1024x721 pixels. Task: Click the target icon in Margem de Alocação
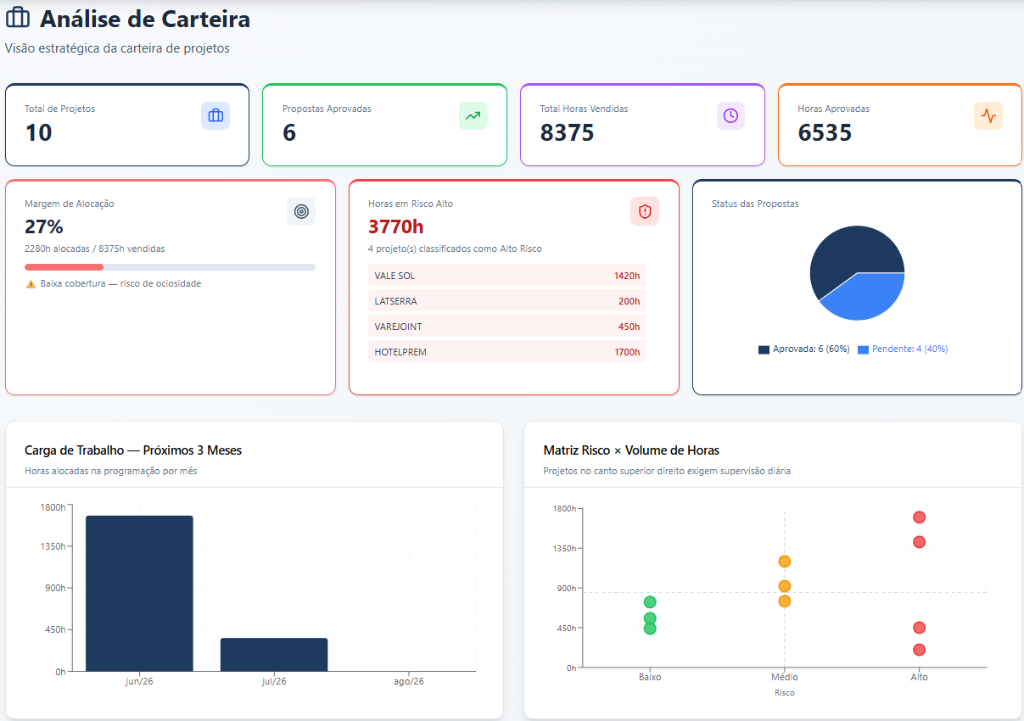coord(301,211)
